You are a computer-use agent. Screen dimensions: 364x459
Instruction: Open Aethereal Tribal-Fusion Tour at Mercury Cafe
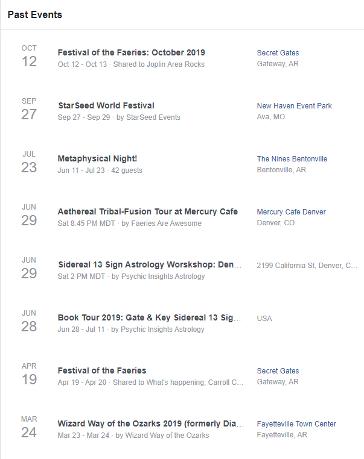click(x=148, y=211)
